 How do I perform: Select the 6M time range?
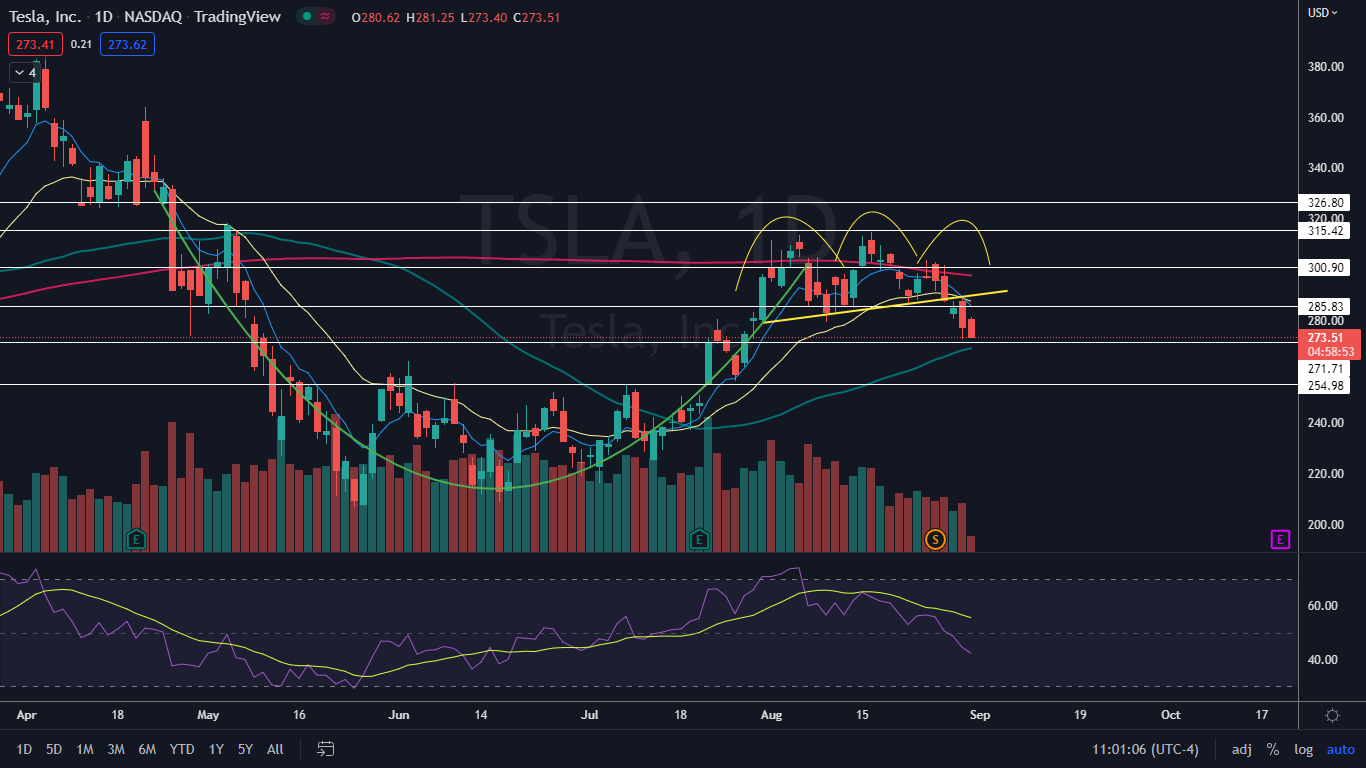[147, 749]
